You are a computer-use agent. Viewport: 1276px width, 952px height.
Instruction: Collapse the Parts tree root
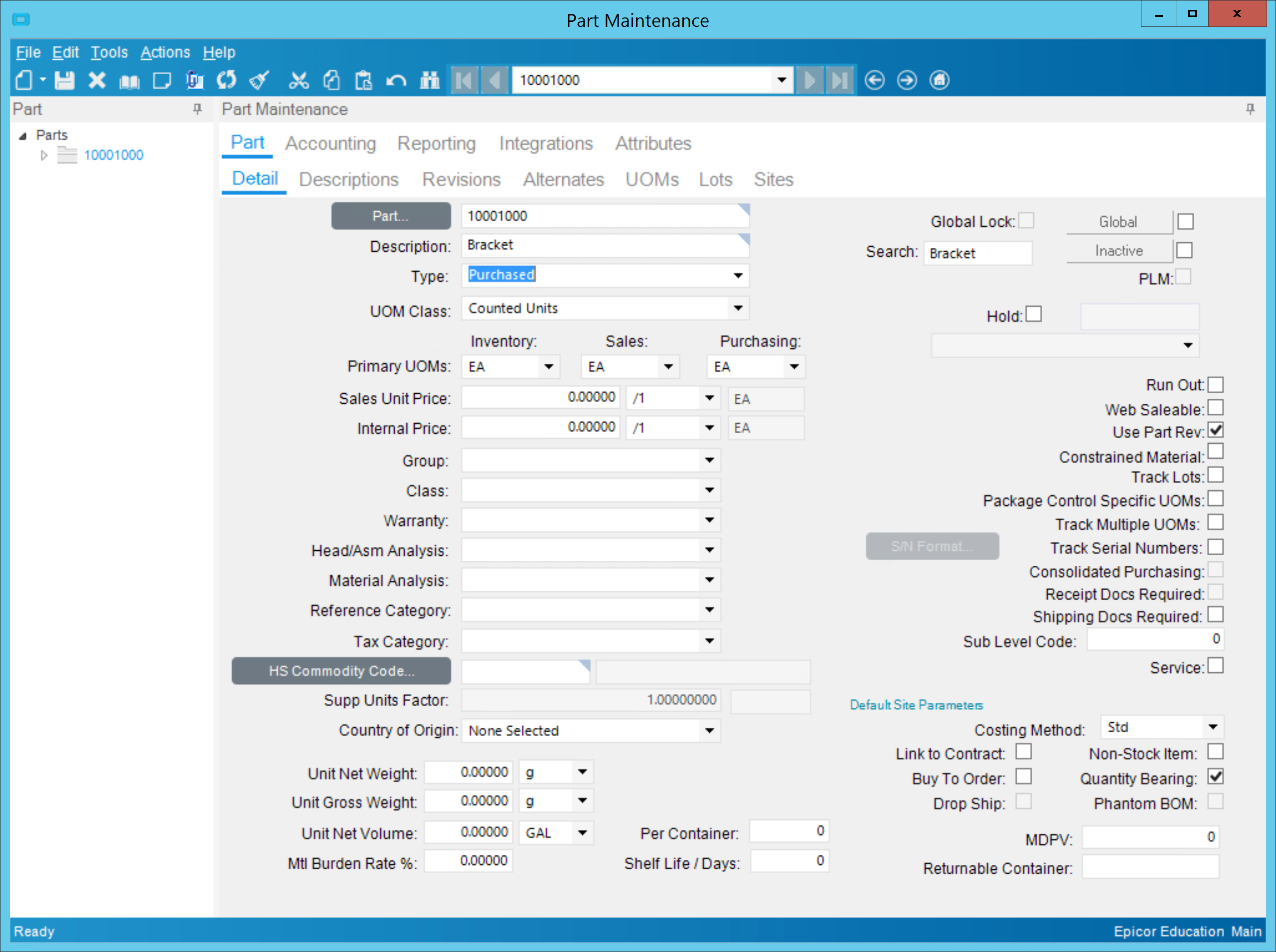coord(23,136)
